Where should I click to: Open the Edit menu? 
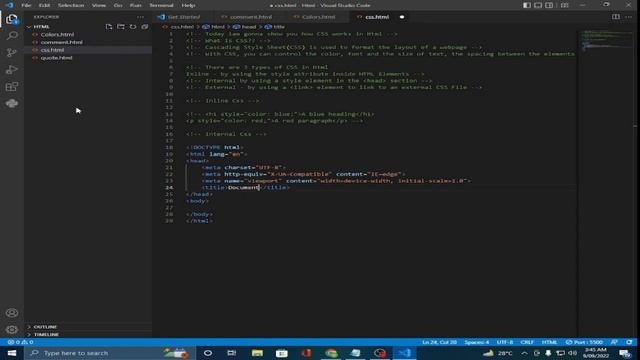[x=44, y=5]
